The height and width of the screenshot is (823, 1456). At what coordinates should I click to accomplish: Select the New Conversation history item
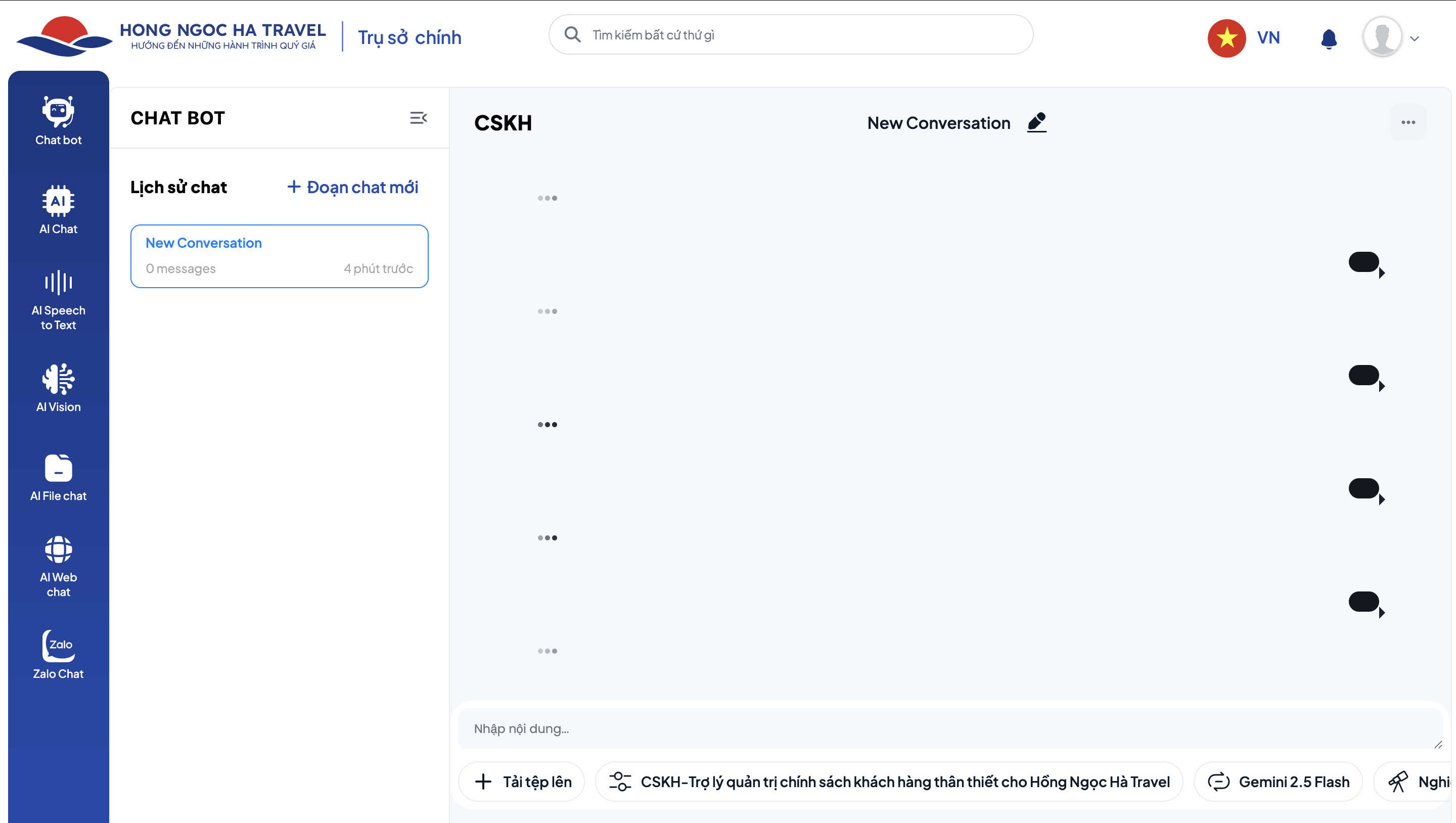(279, 256)
